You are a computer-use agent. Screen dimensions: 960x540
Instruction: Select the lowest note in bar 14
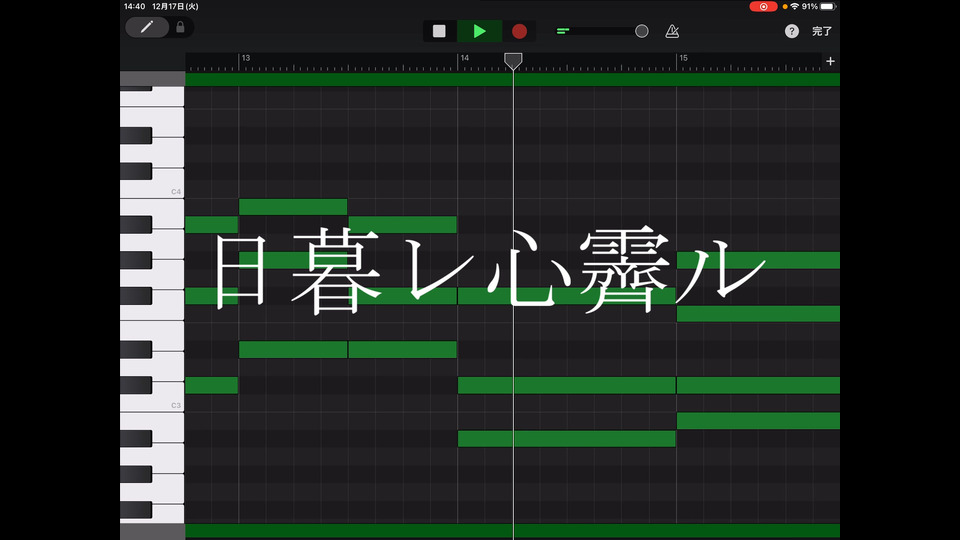tap(567, 438)
